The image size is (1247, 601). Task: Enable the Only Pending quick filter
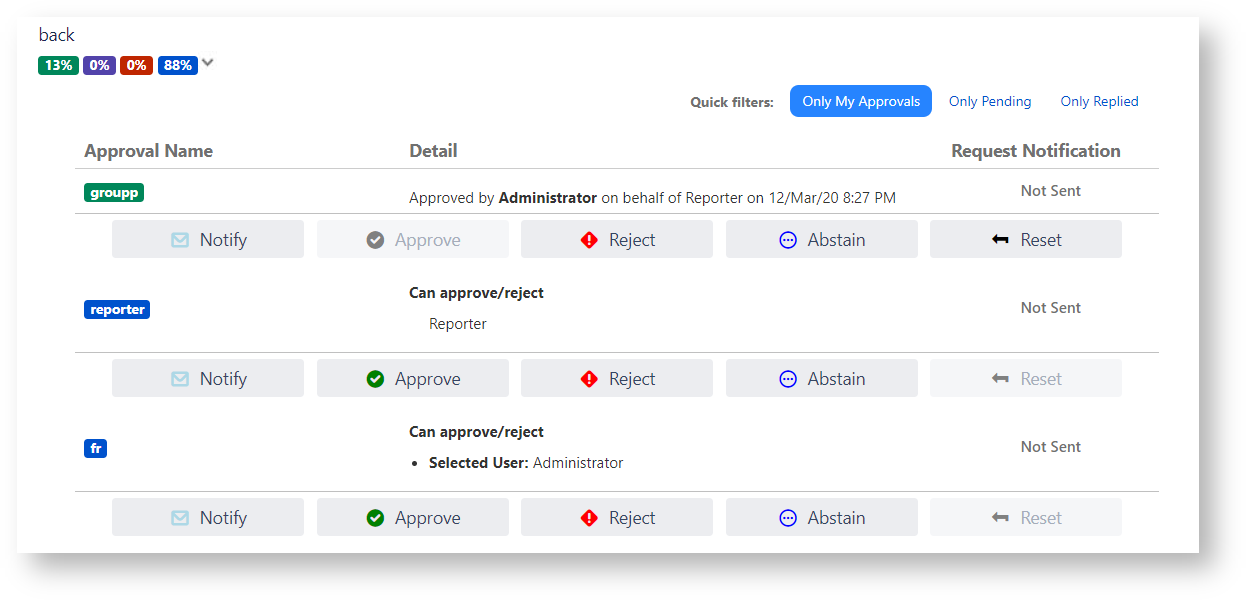(989, 101)
